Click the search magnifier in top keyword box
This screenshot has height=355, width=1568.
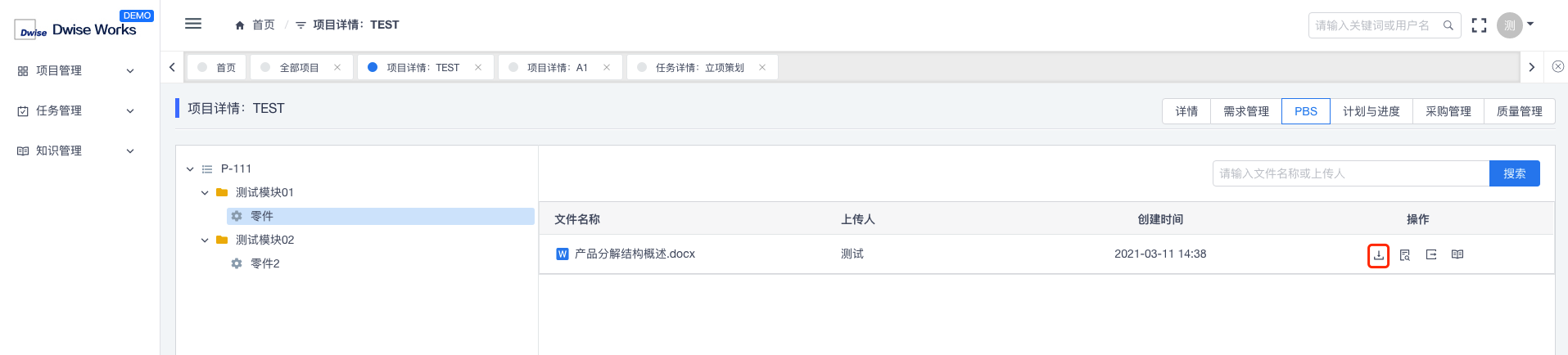[1448, 25]
